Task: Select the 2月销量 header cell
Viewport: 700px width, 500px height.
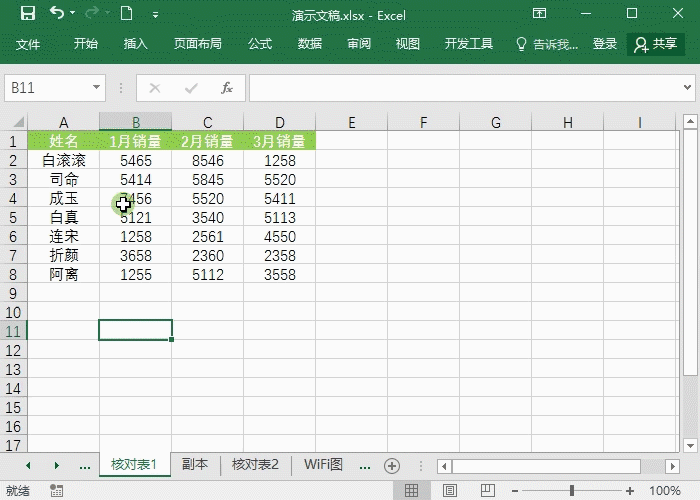Action: coord(208,141)
